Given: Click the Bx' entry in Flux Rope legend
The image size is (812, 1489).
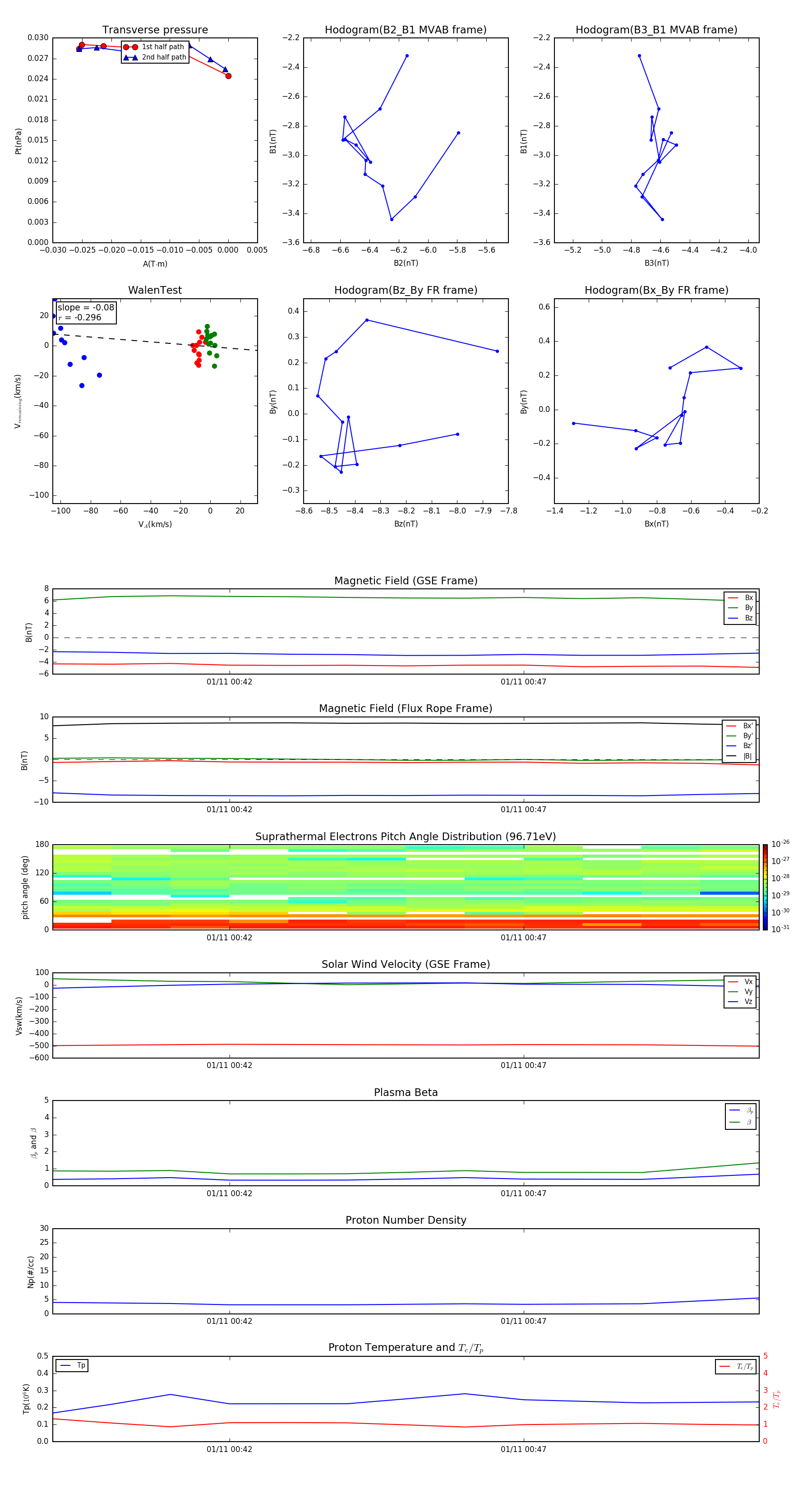Looking at the screenshot, I should click(x=740, y=726).
